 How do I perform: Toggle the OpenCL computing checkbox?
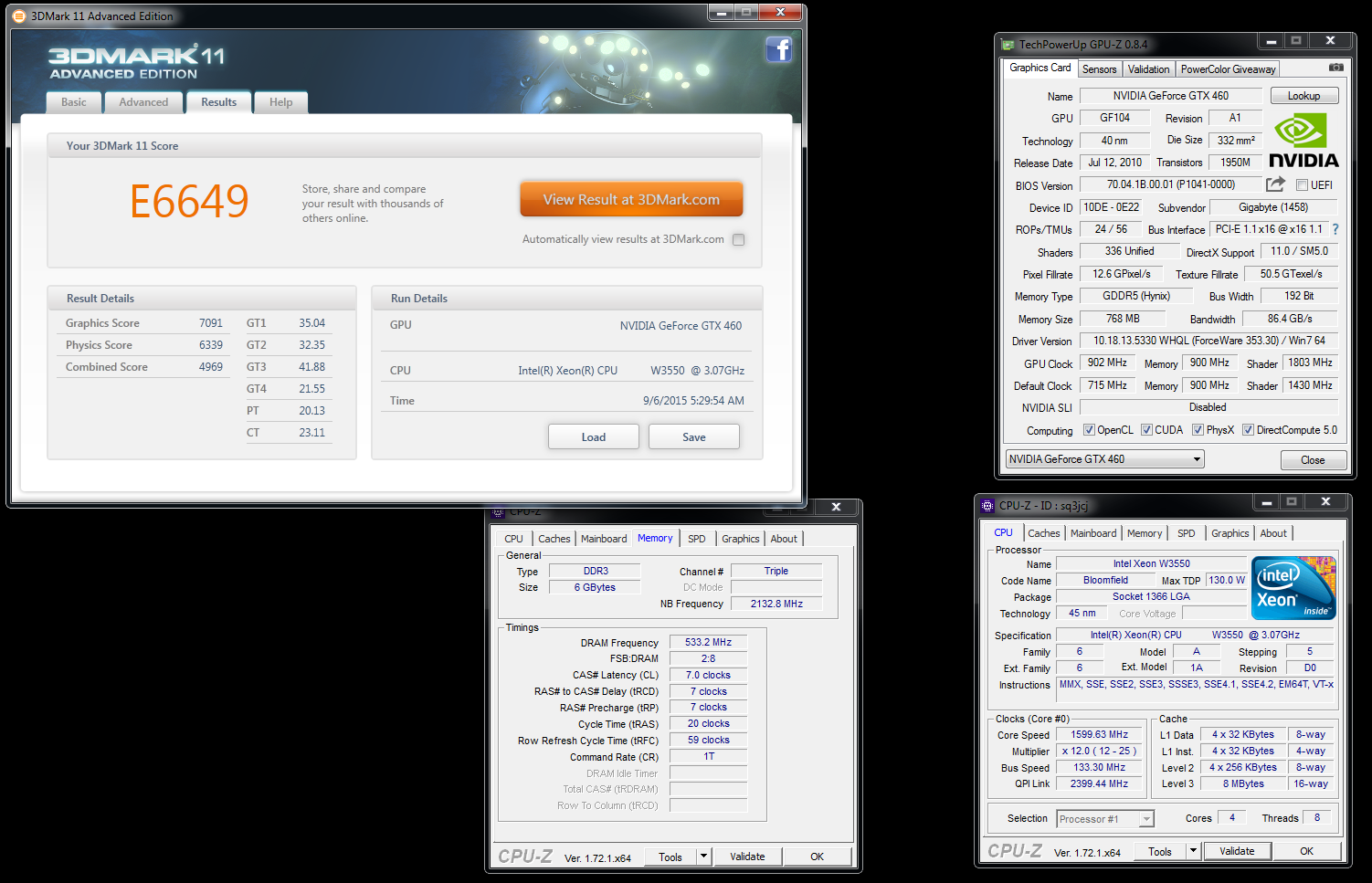click(x=1089, y=430)
